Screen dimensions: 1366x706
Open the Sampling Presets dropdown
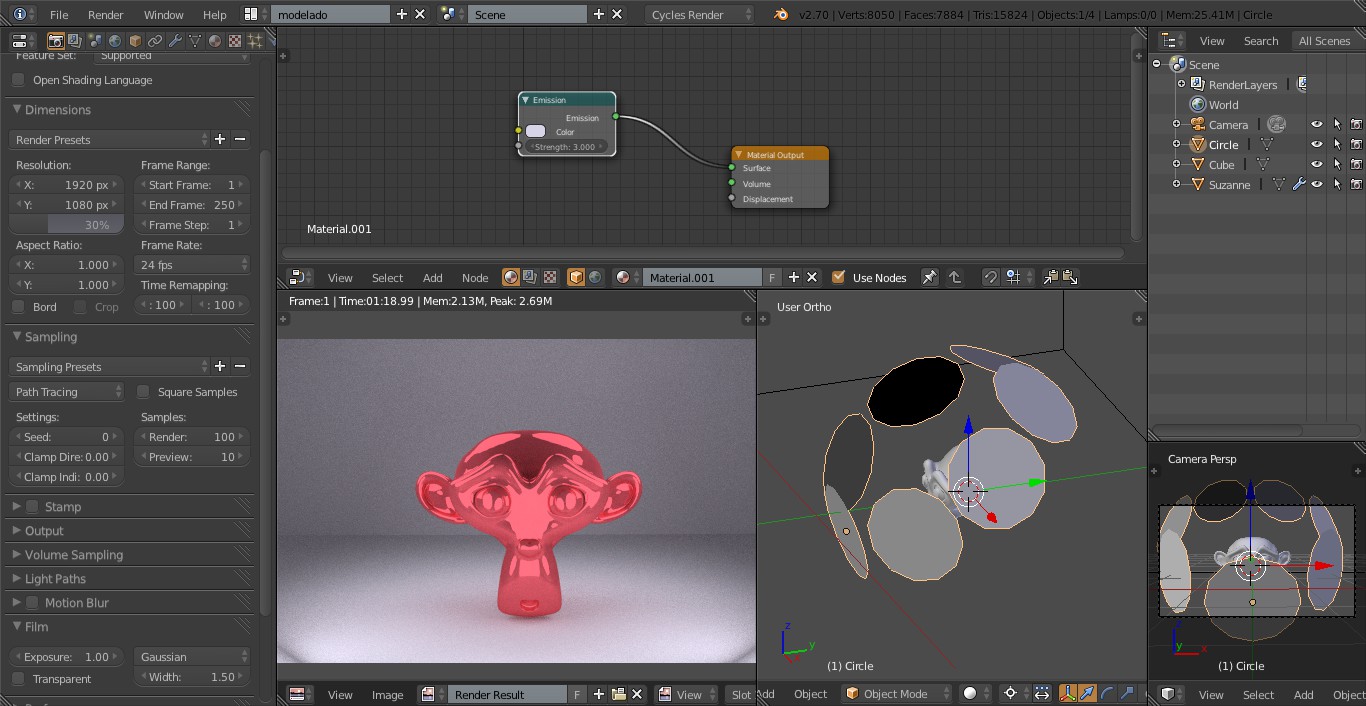coord(110,367)
